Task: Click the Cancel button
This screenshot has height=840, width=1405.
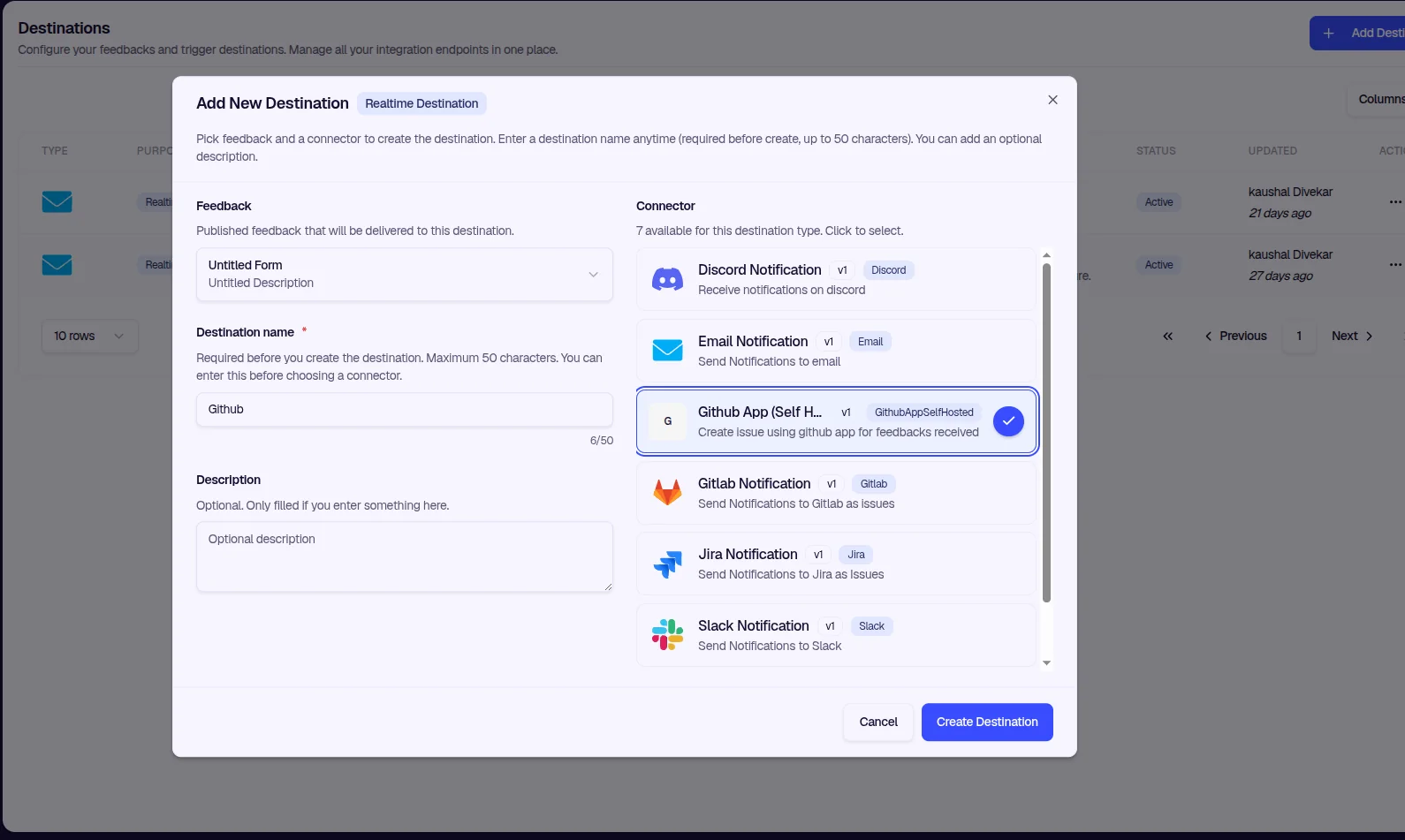Action: point(878,723)
